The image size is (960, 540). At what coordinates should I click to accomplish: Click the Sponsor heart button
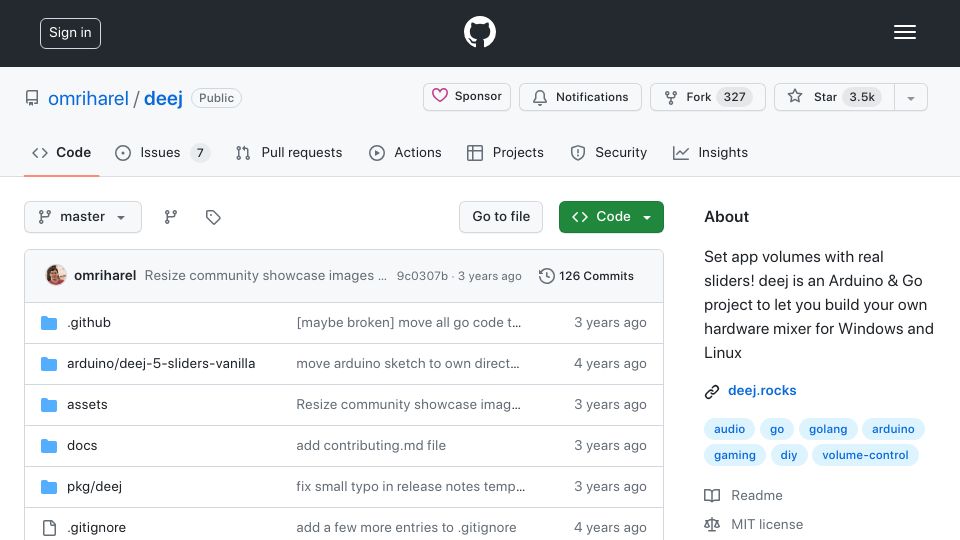(x=467, y=97)
